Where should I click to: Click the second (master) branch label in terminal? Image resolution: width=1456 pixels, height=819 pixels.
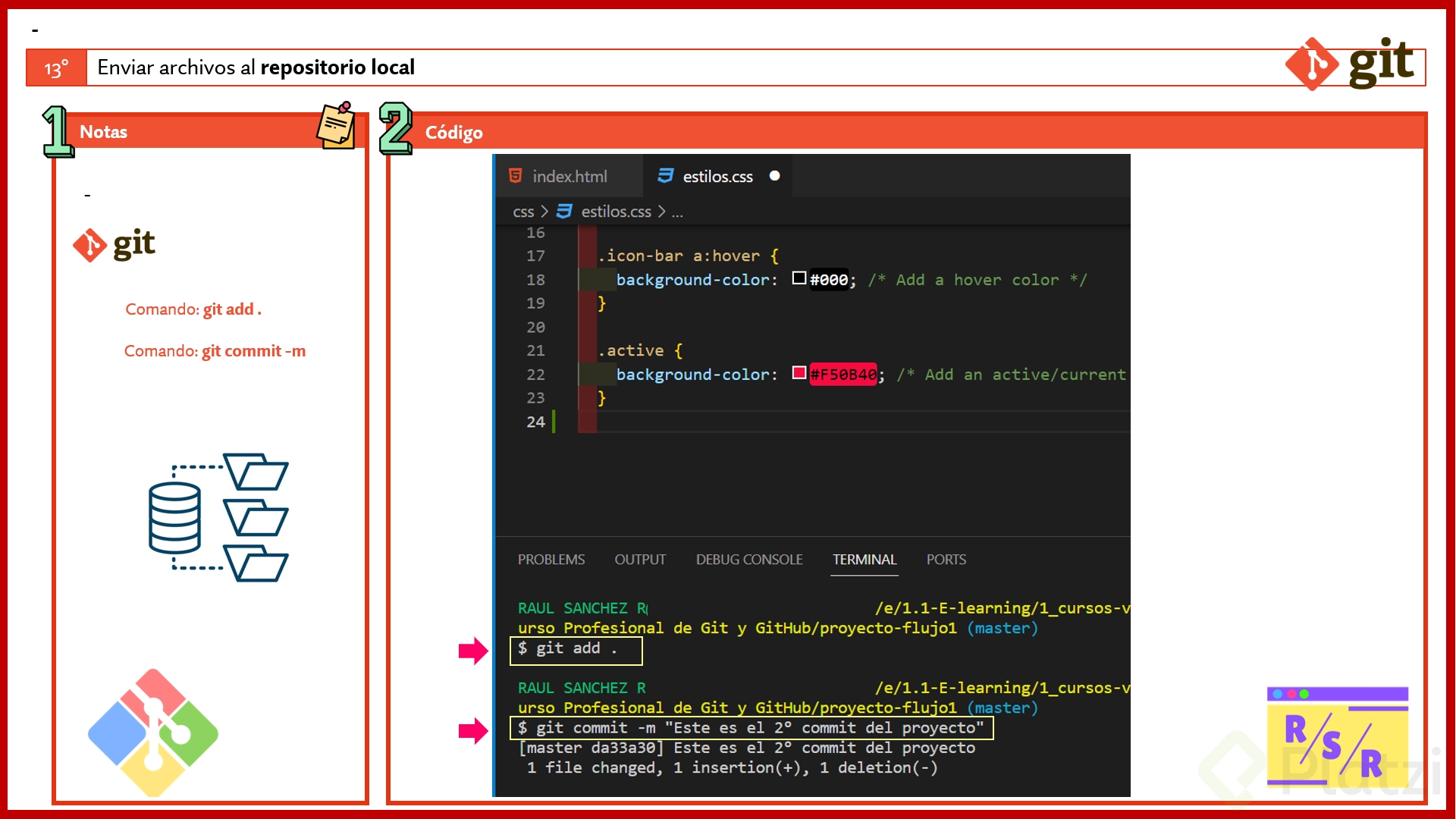1003,708
